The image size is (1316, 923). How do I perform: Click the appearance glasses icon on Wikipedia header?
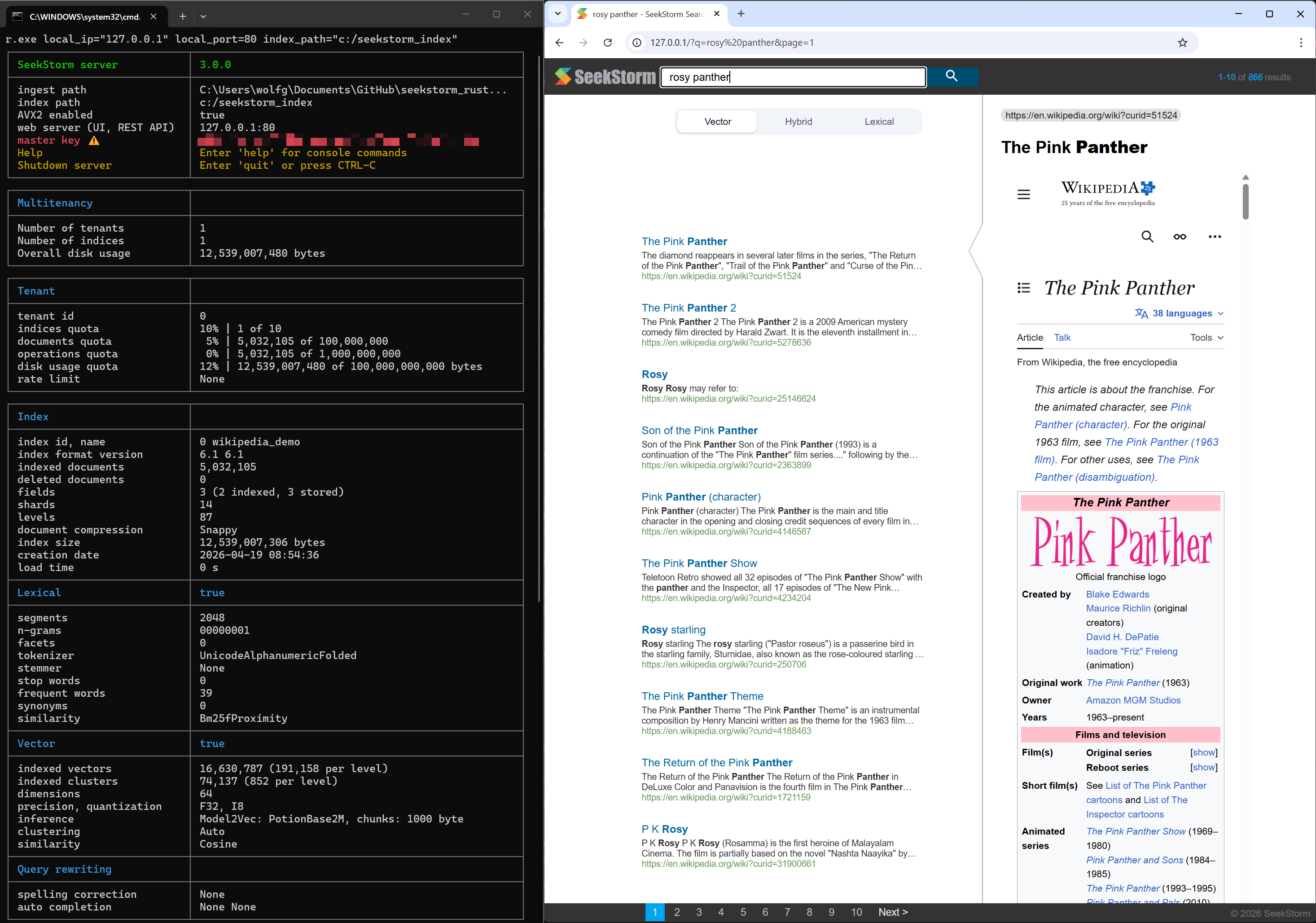tap(1180, 236)
